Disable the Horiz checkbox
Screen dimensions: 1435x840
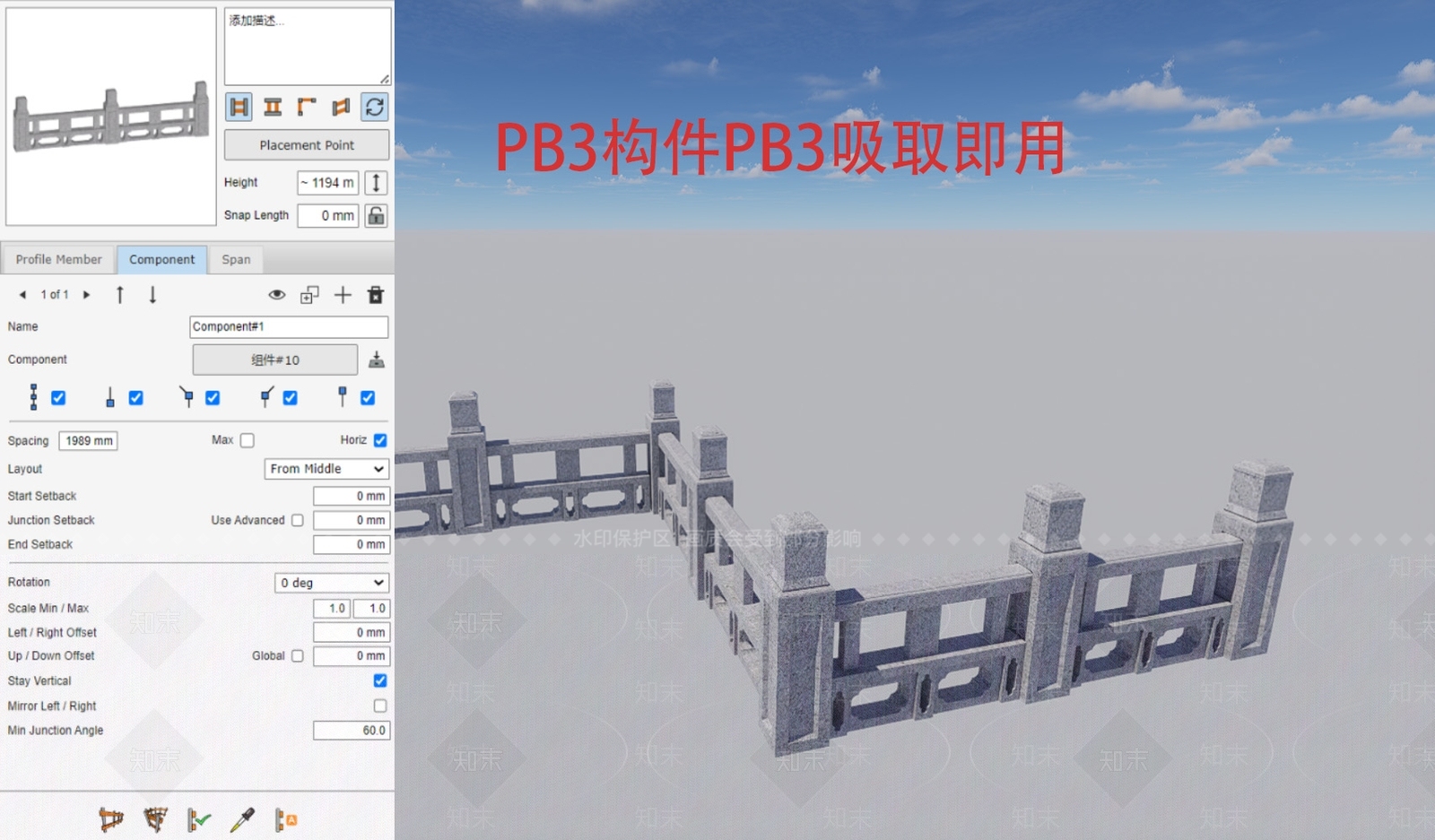pos(380,440)
